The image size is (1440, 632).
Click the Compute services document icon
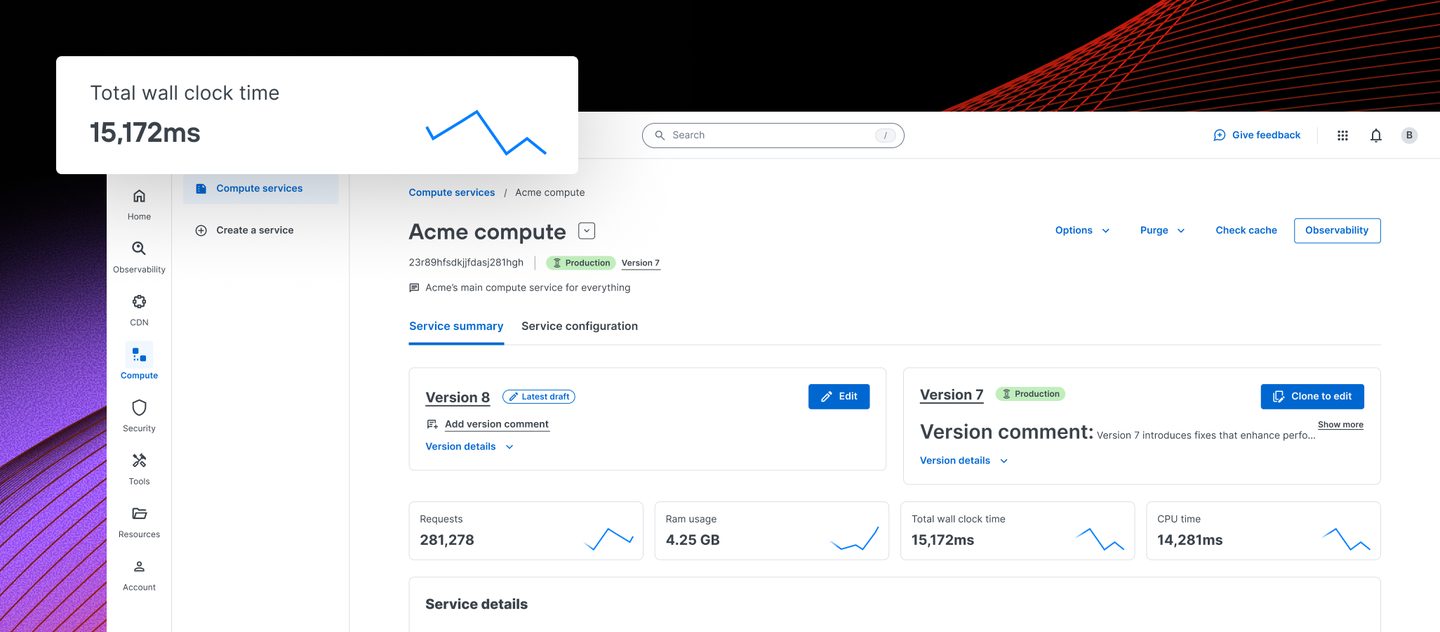[x=201, y=188]
